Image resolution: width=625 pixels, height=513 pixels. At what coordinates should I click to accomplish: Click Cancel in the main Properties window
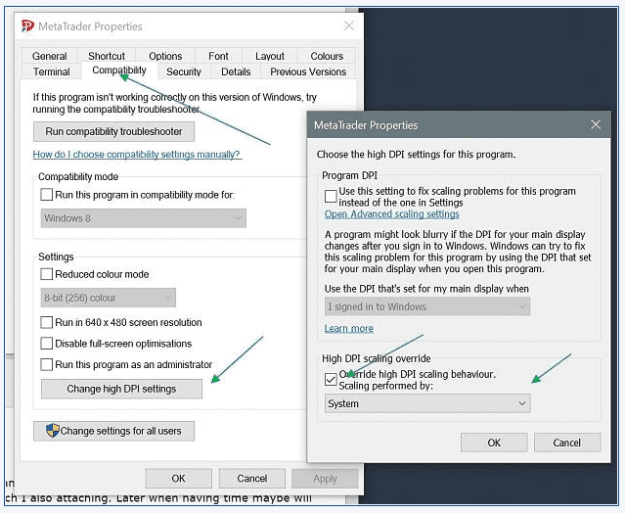click(252, 478)
